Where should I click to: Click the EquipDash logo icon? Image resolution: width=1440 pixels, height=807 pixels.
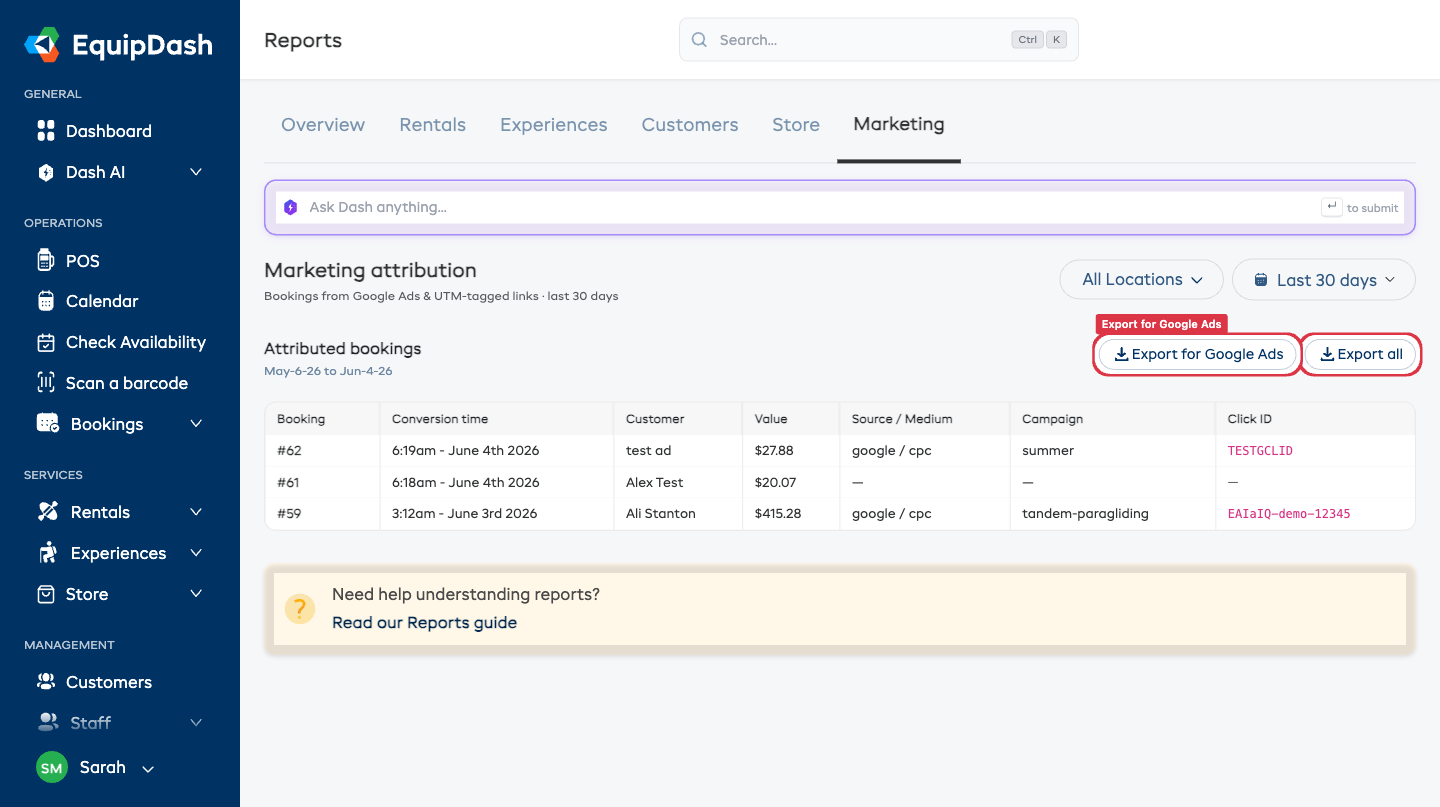[43, 44]
